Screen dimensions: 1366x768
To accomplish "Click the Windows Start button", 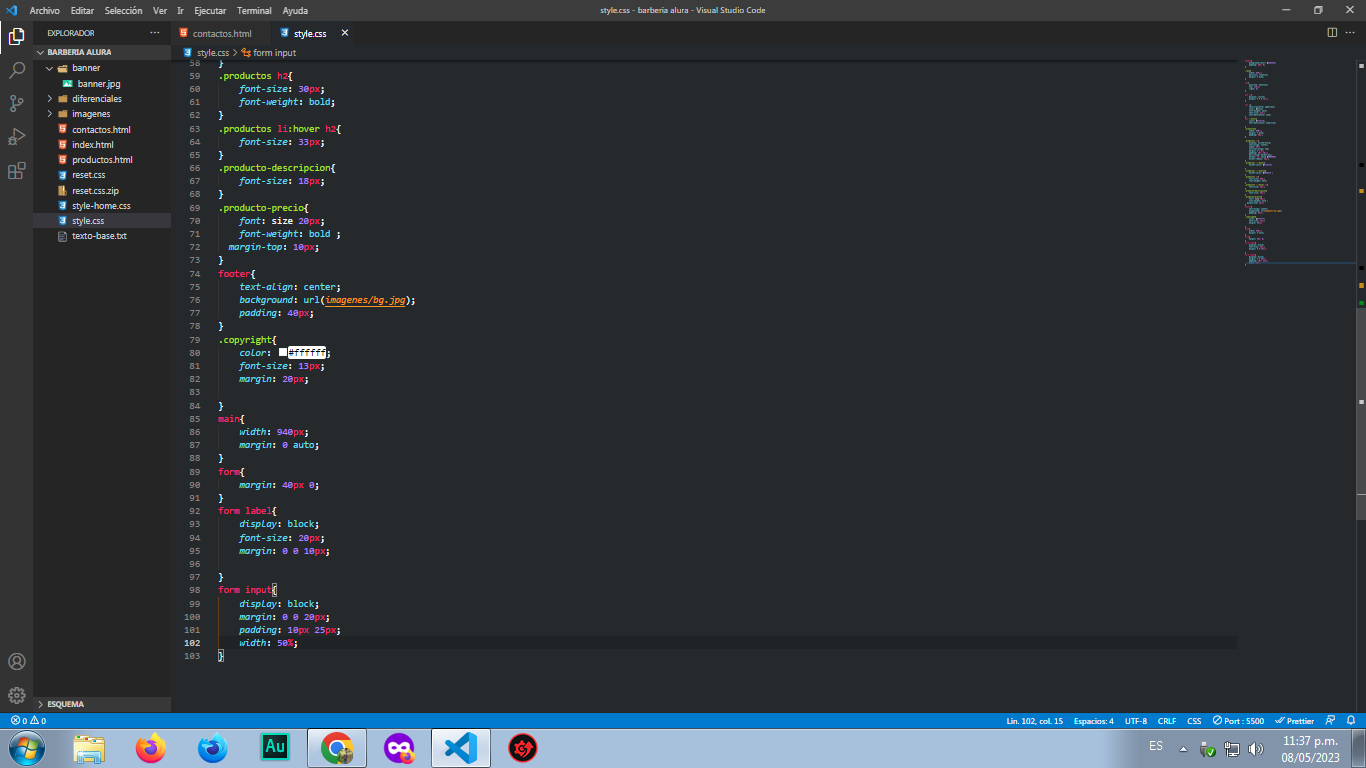I will point(26,747).
